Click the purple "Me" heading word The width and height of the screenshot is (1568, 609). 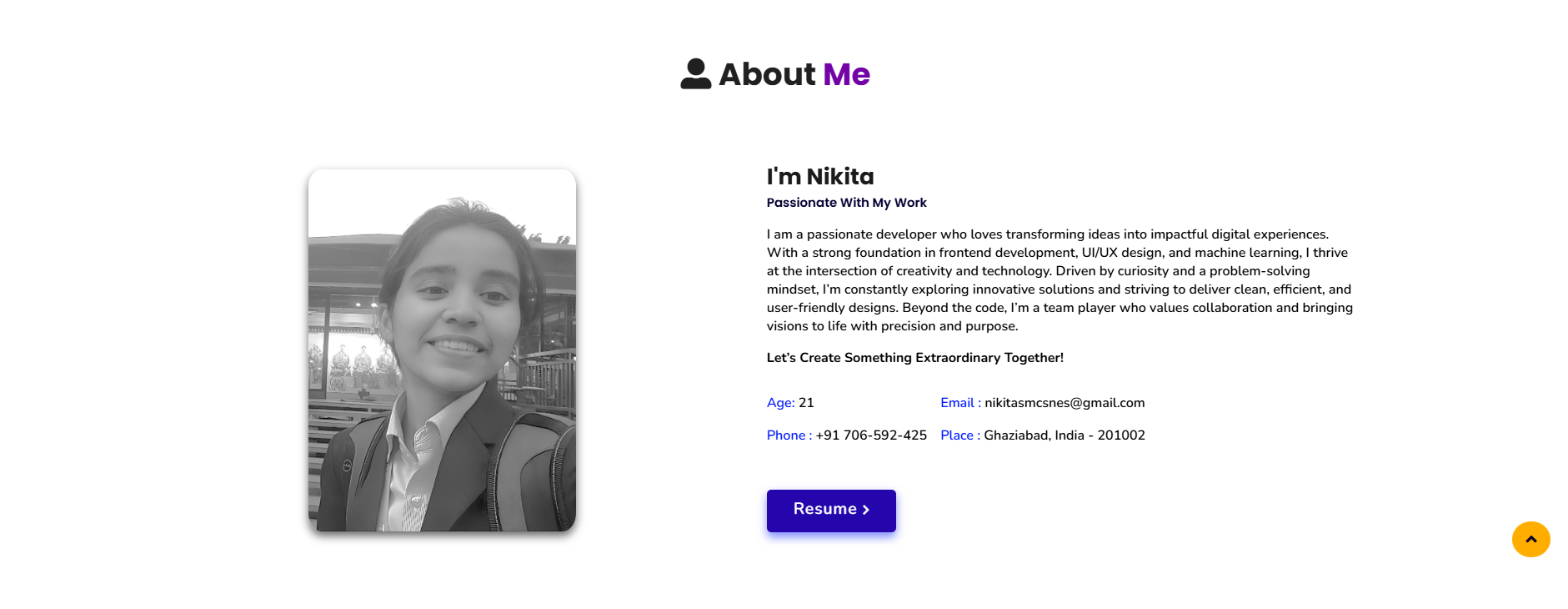coord(846,74)
